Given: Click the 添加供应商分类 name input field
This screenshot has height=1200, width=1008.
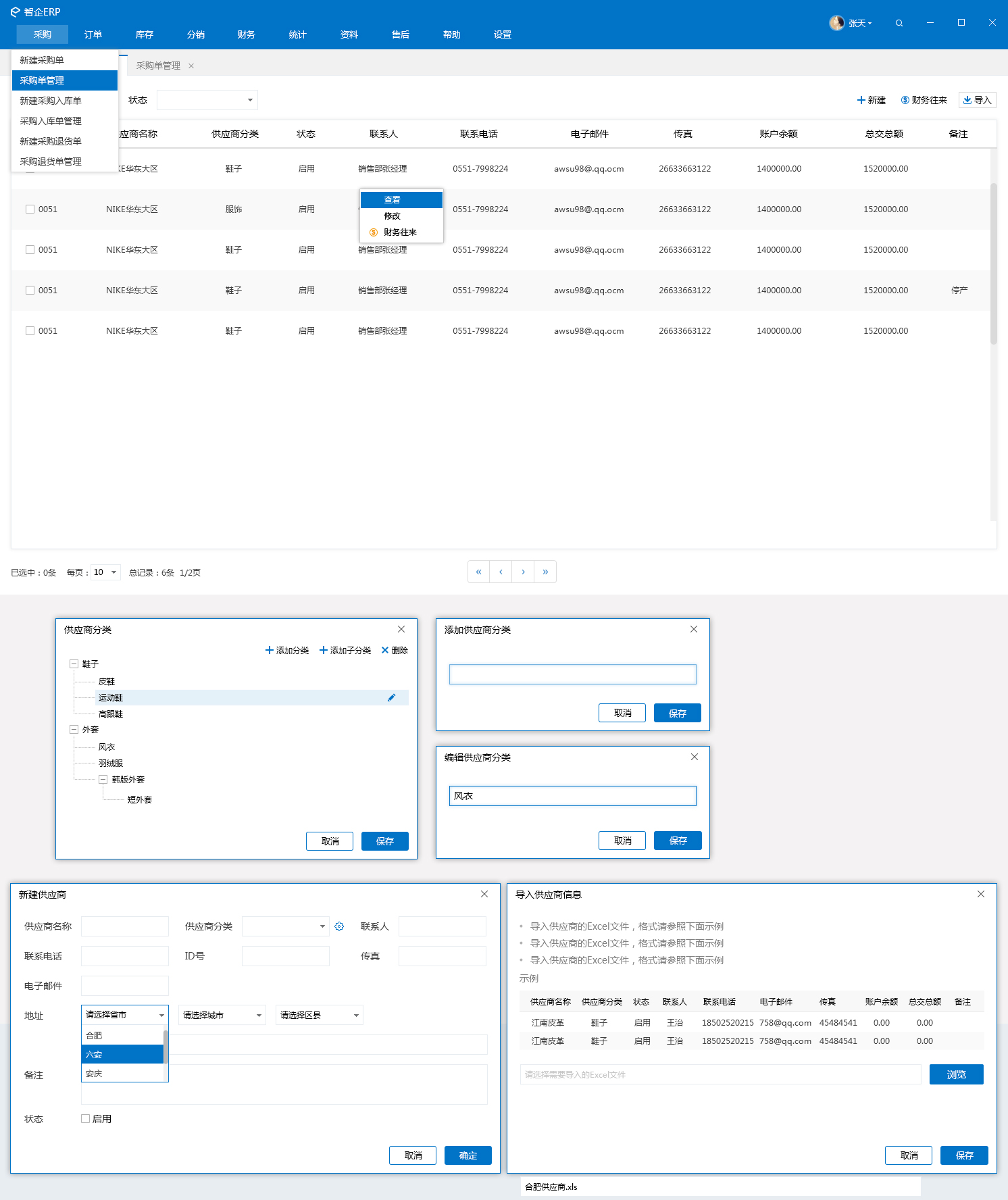Looking at the screenshot, I should click(572, 674).
